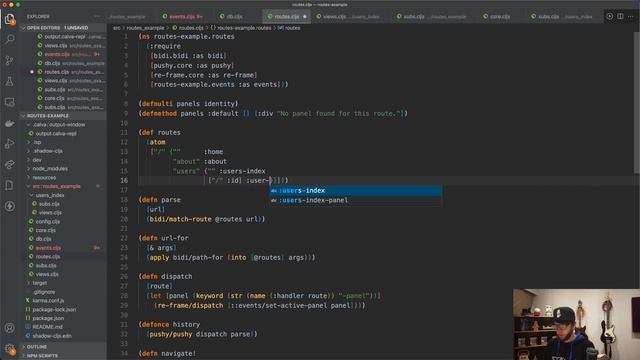
Task: Open the Accounts icon in activity bar
Action: tap(9, 328)
